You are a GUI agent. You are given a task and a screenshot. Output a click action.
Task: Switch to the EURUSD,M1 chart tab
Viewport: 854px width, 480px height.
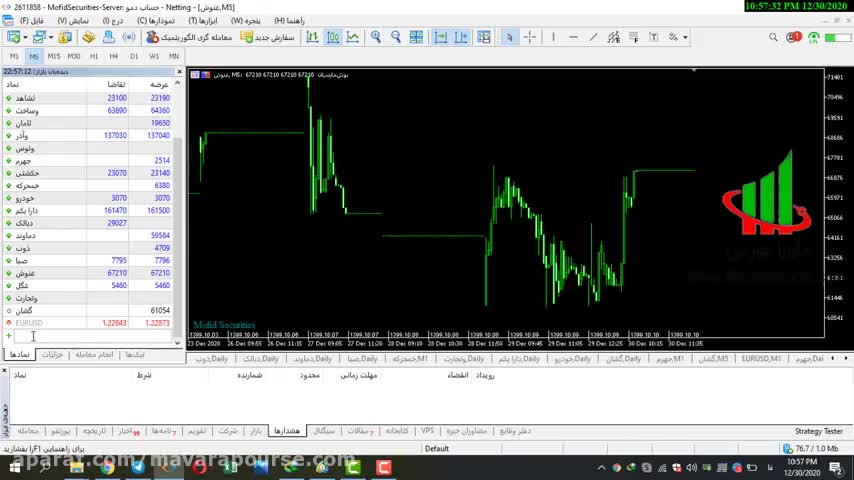(761, 358)
